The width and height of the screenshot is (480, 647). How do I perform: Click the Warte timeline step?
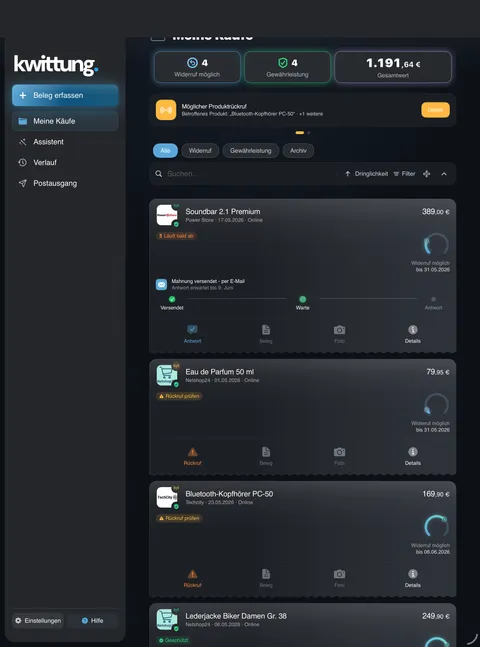[x=303, y=303]
